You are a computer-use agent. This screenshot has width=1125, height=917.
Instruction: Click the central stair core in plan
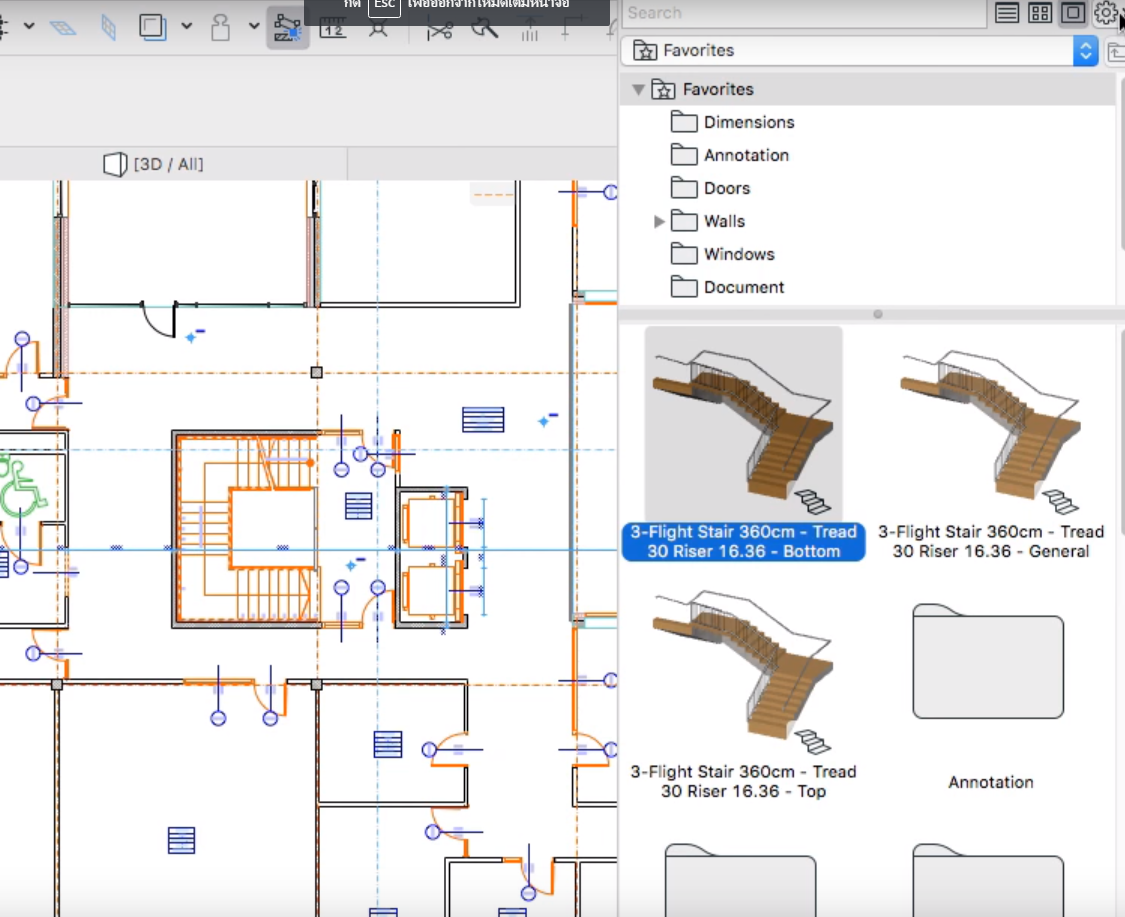click(x=247, y=528)
